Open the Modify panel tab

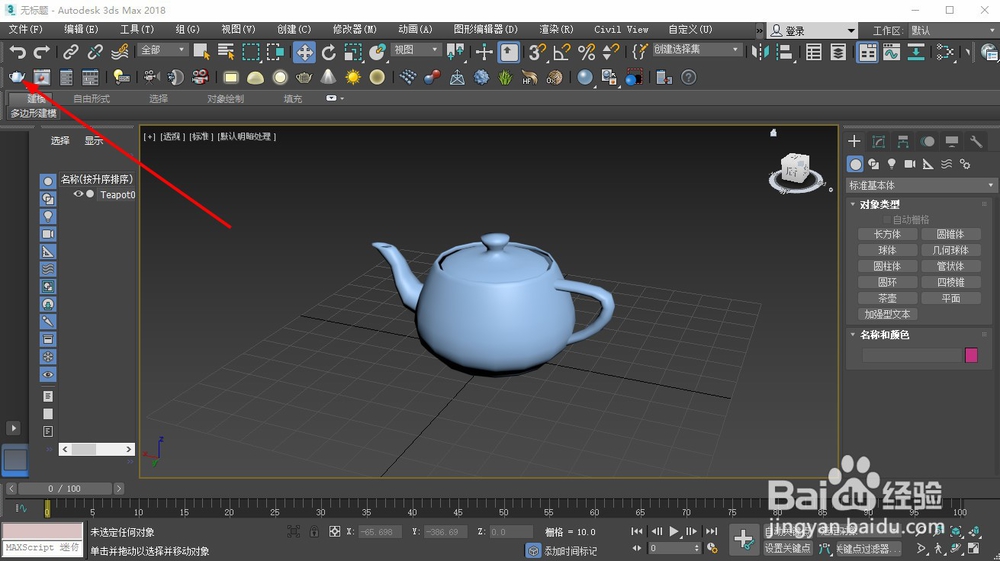tap(879, 141)
